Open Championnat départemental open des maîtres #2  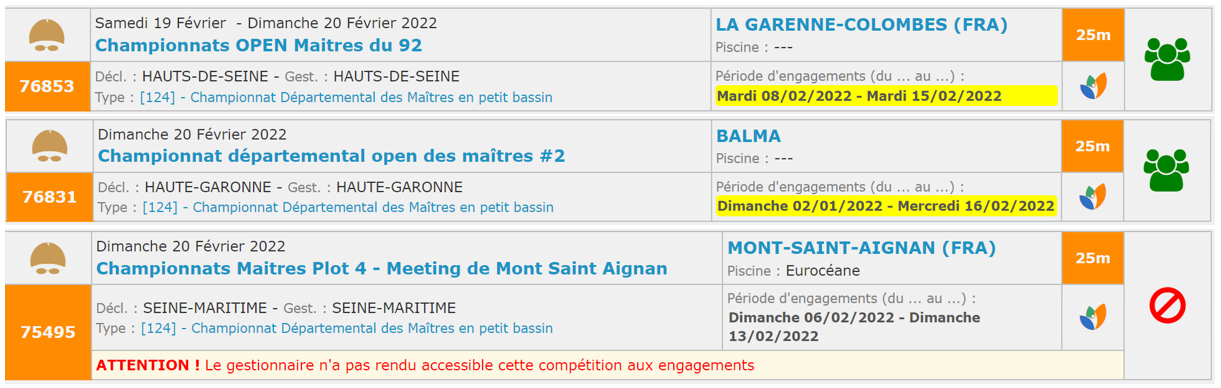tap(331, 156)
